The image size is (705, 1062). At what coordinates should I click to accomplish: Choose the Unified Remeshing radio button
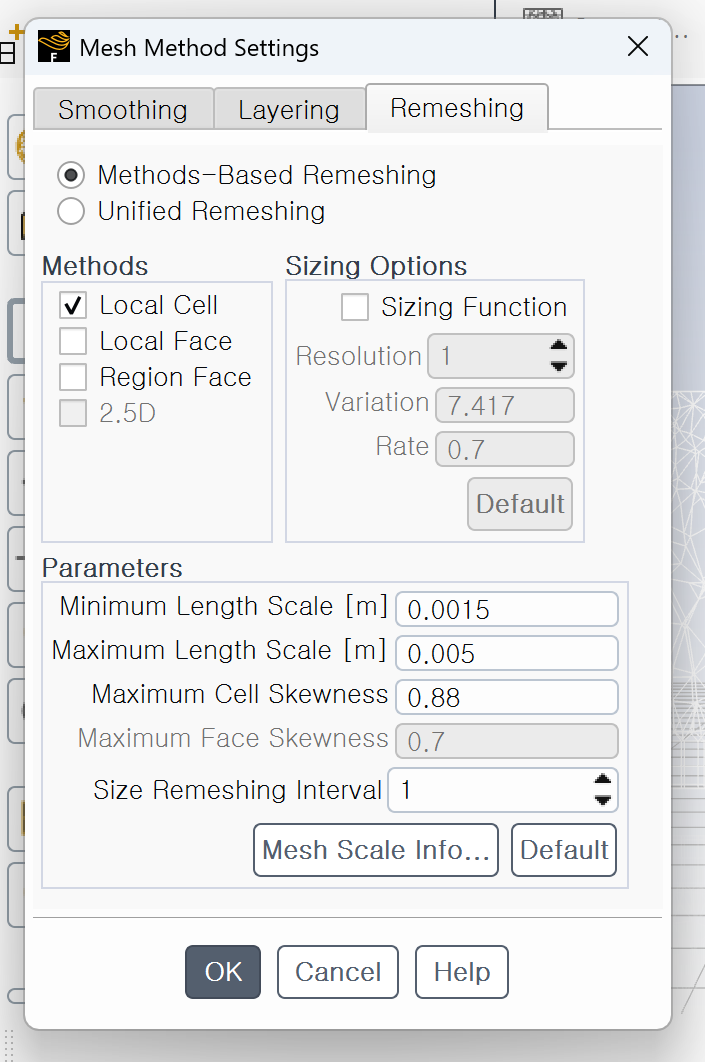coord(71,211)
